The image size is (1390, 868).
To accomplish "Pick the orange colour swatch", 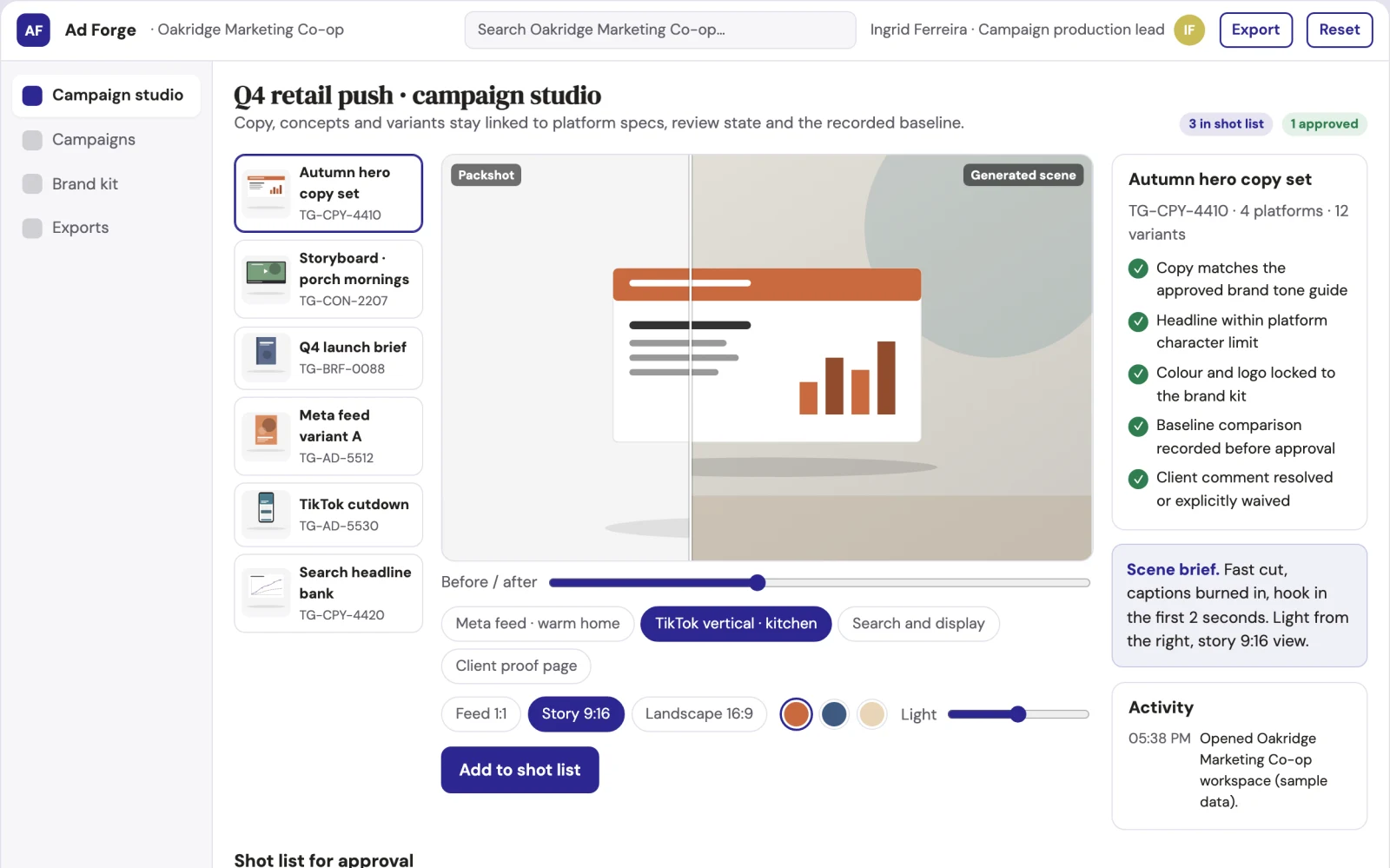I will click(796, 714).
